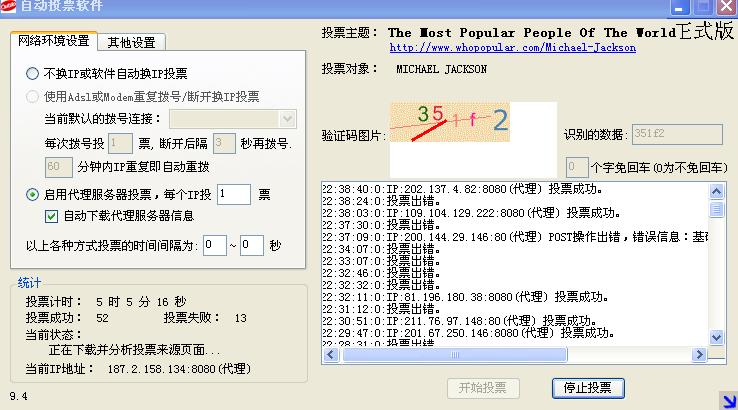
Task: Click the version number 9.4
Action: (18, 396)
